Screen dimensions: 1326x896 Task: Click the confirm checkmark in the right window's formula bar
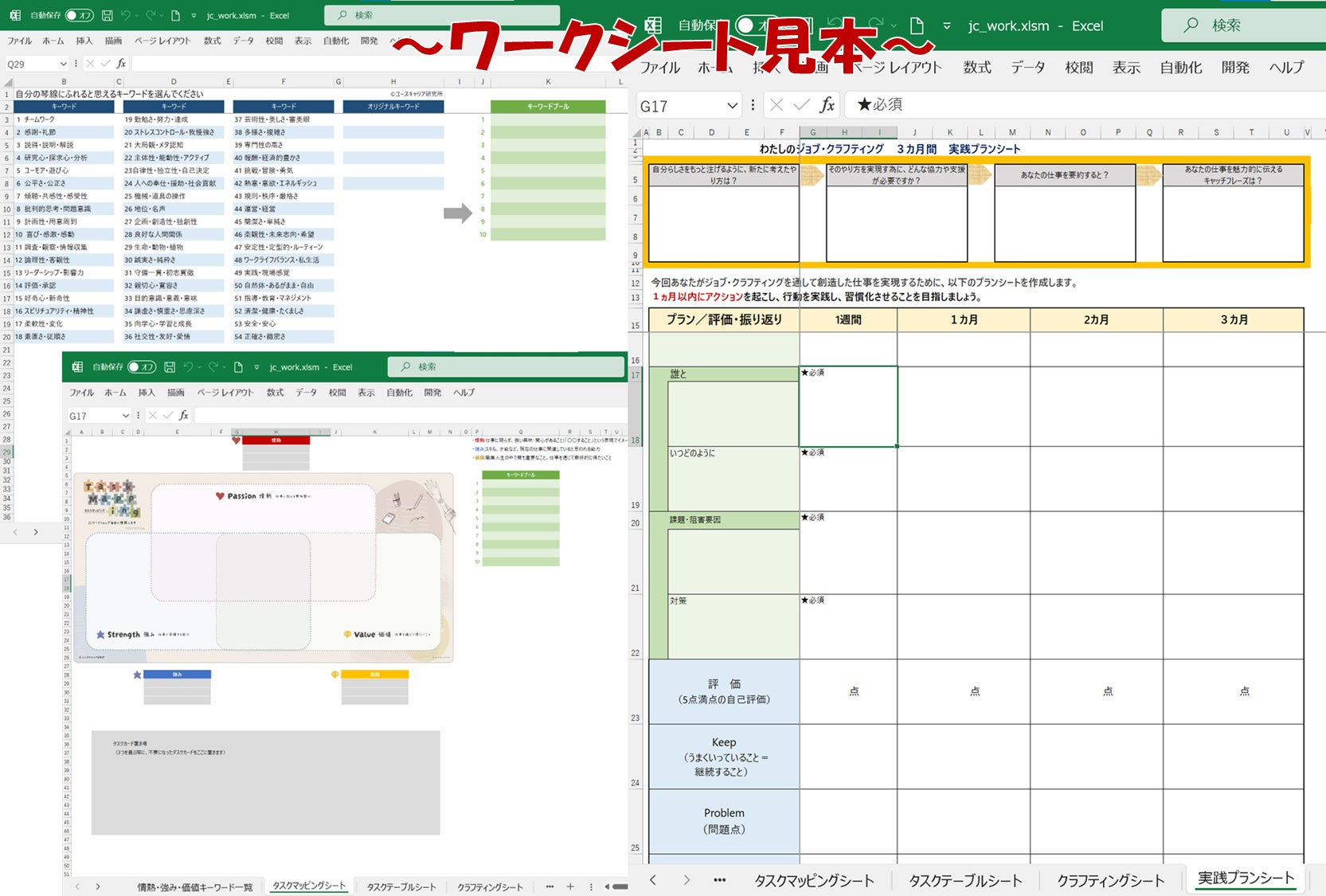(802, 105)
